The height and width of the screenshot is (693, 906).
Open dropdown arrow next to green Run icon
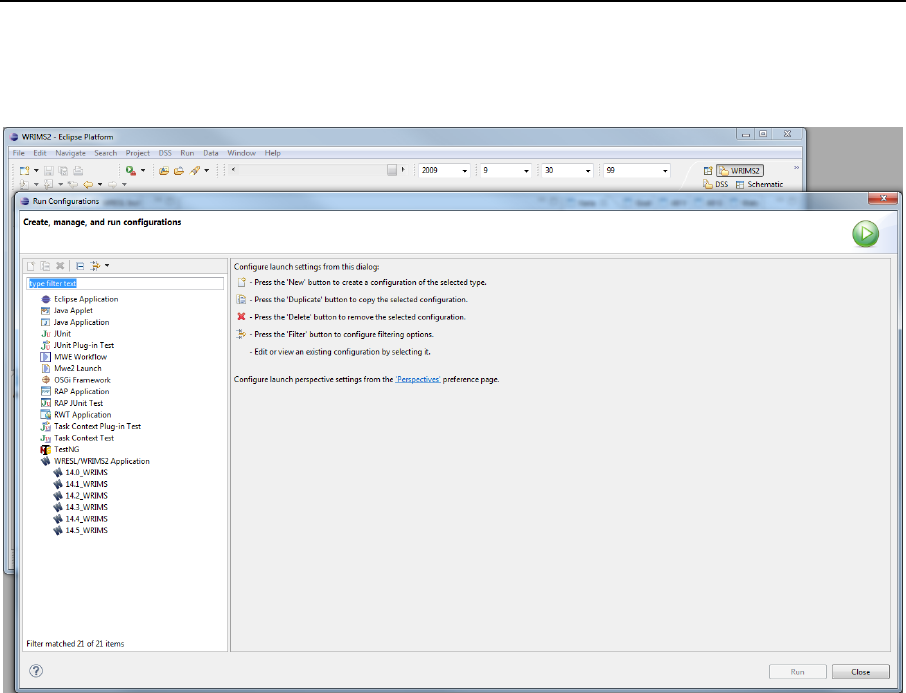tap(143, 171)
